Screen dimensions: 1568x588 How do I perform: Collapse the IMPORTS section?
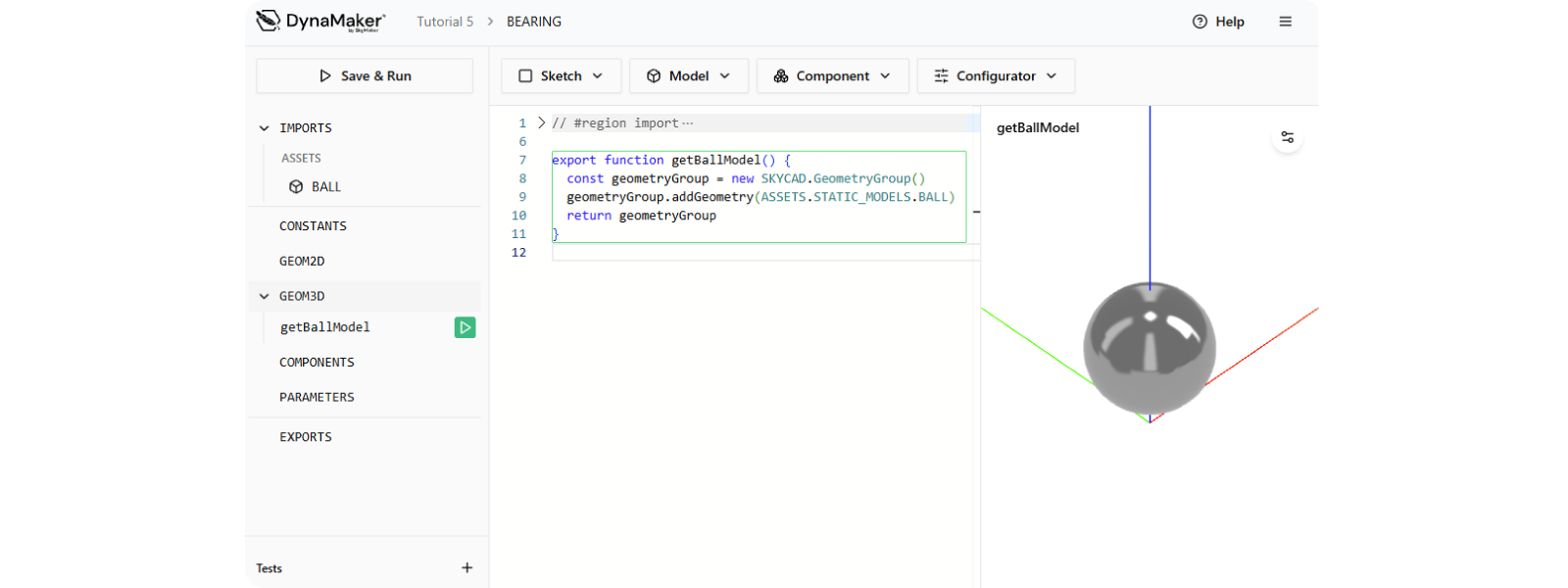(x=264, y=128)
